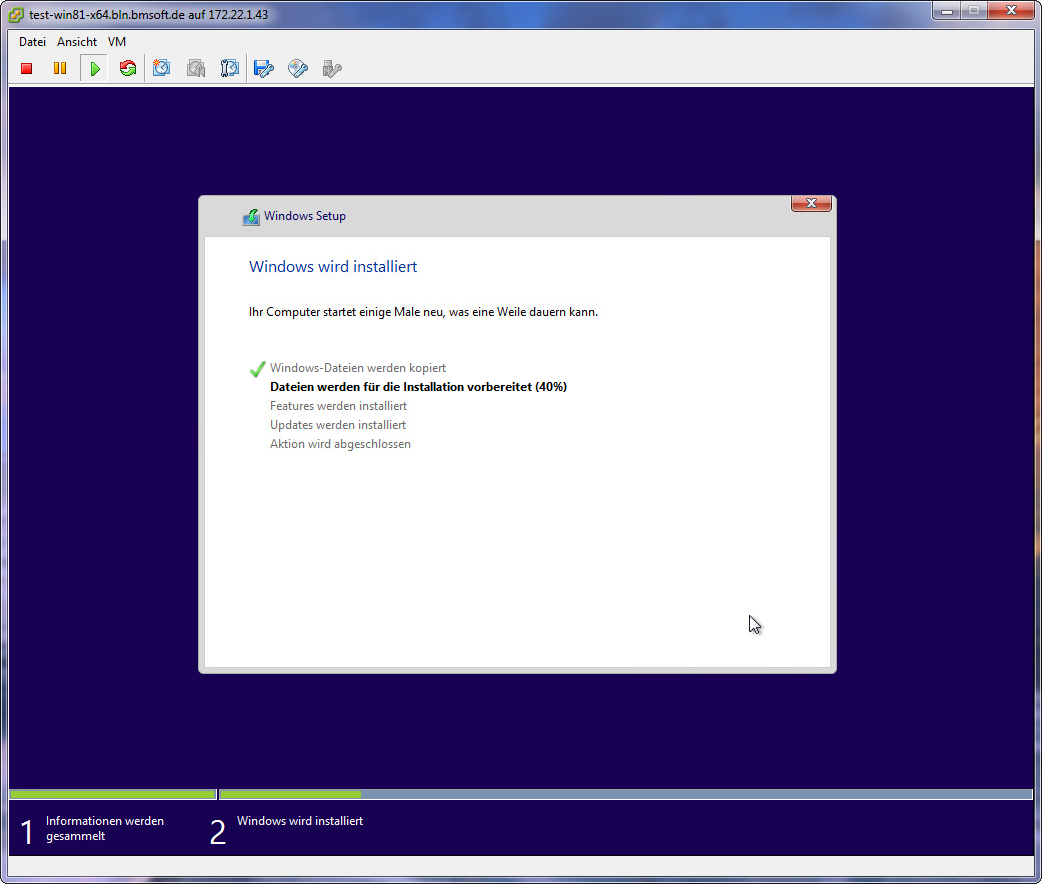Image resolution: width=1042 pixels, height=884 pixels.
Task: Suspend the VM using the pause icon
Action: coord(60,68)
